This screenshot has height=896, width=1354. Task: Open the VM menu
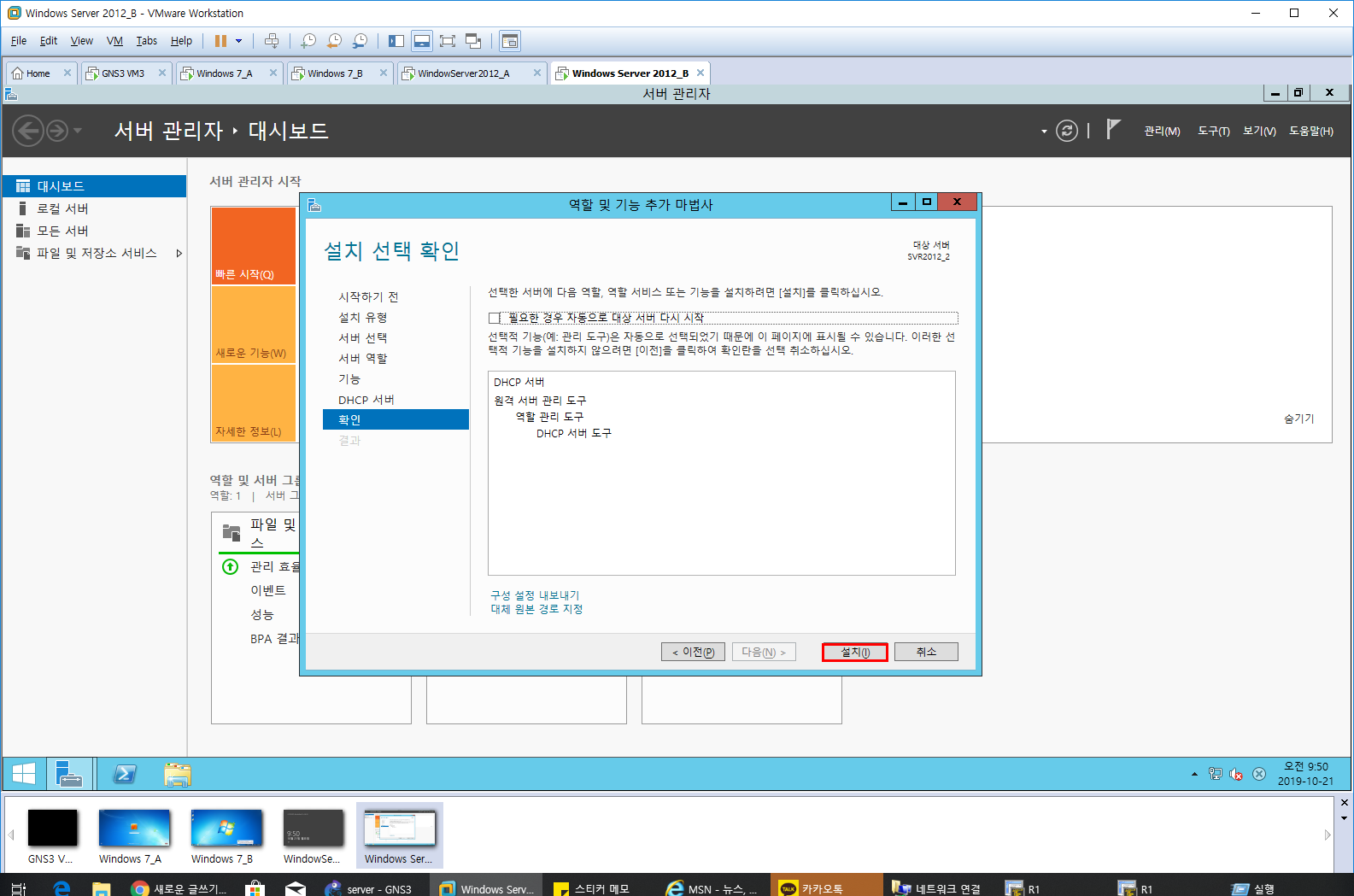114,41
